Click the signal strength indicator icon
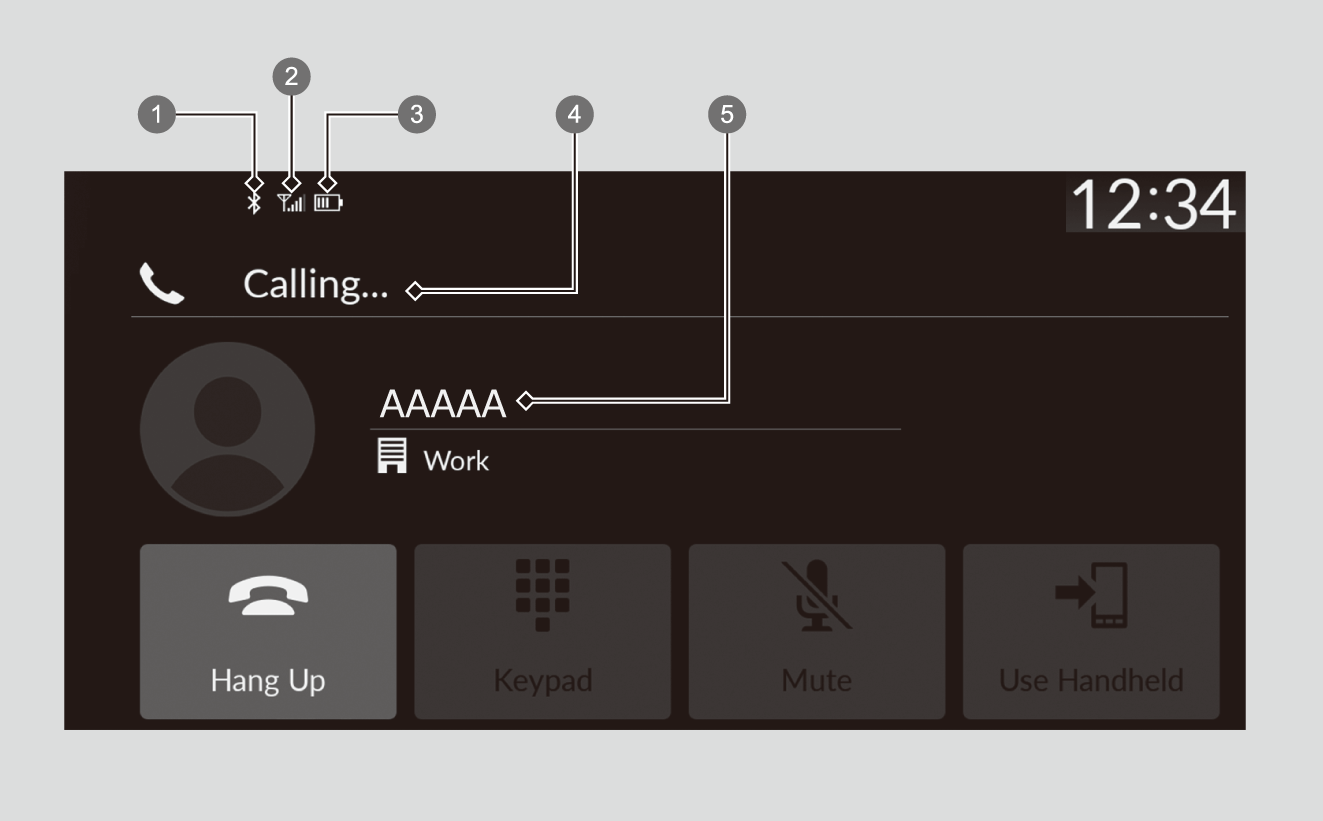Image resolution: width=1323 pixels, height=821 pixels. (291, 203)
